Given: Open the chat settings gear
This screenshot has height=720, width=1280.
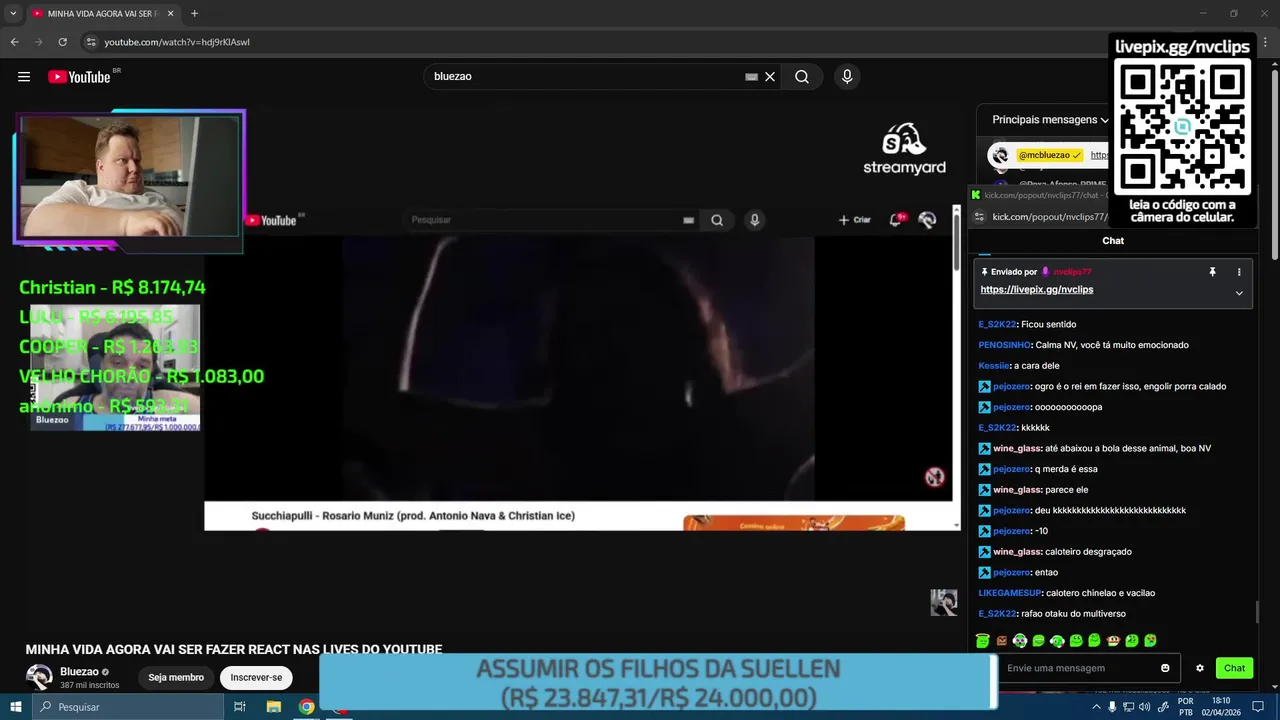Looking at the screenshot, I should point(1200,668).
